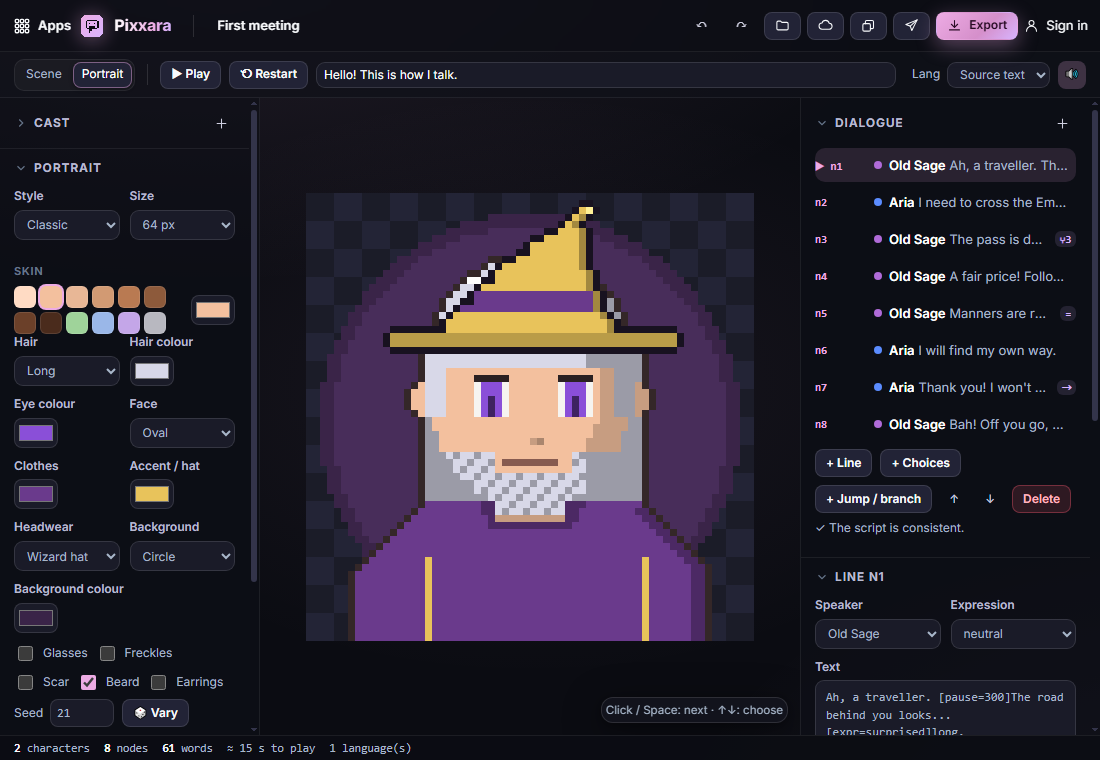1100x760 pixels.
Task: Open the Accent / hat yellow swatch
Action: 152,494
